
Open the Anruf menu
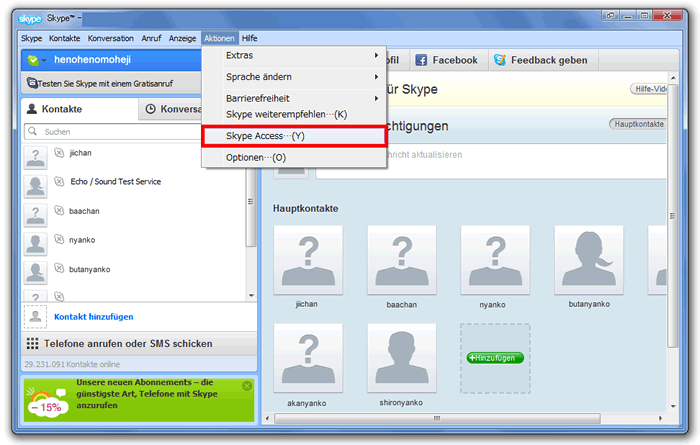click(x=151, y=38)
